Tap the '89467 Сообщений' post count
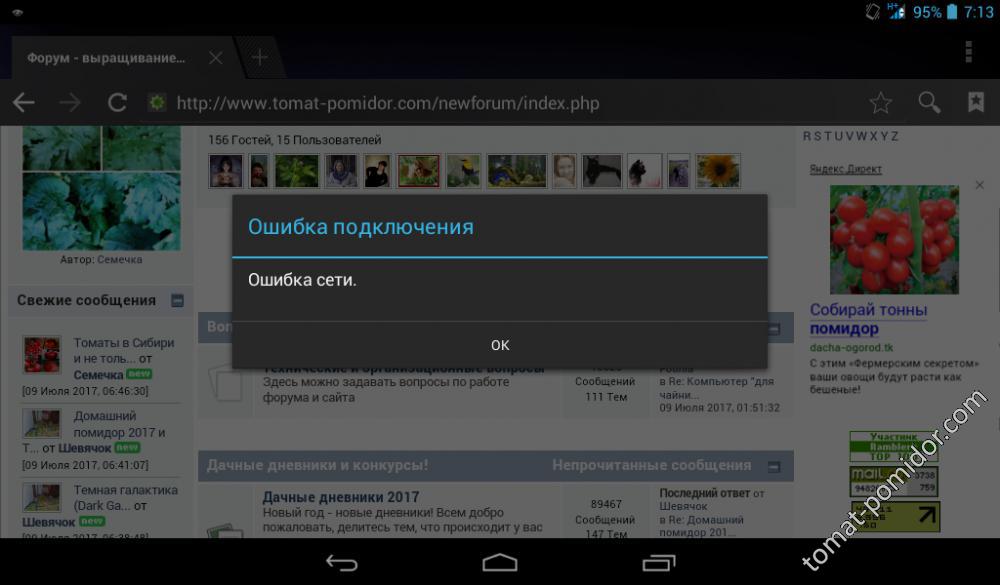The height and width of the screenshot is (585, 1000). coord(605,512)
